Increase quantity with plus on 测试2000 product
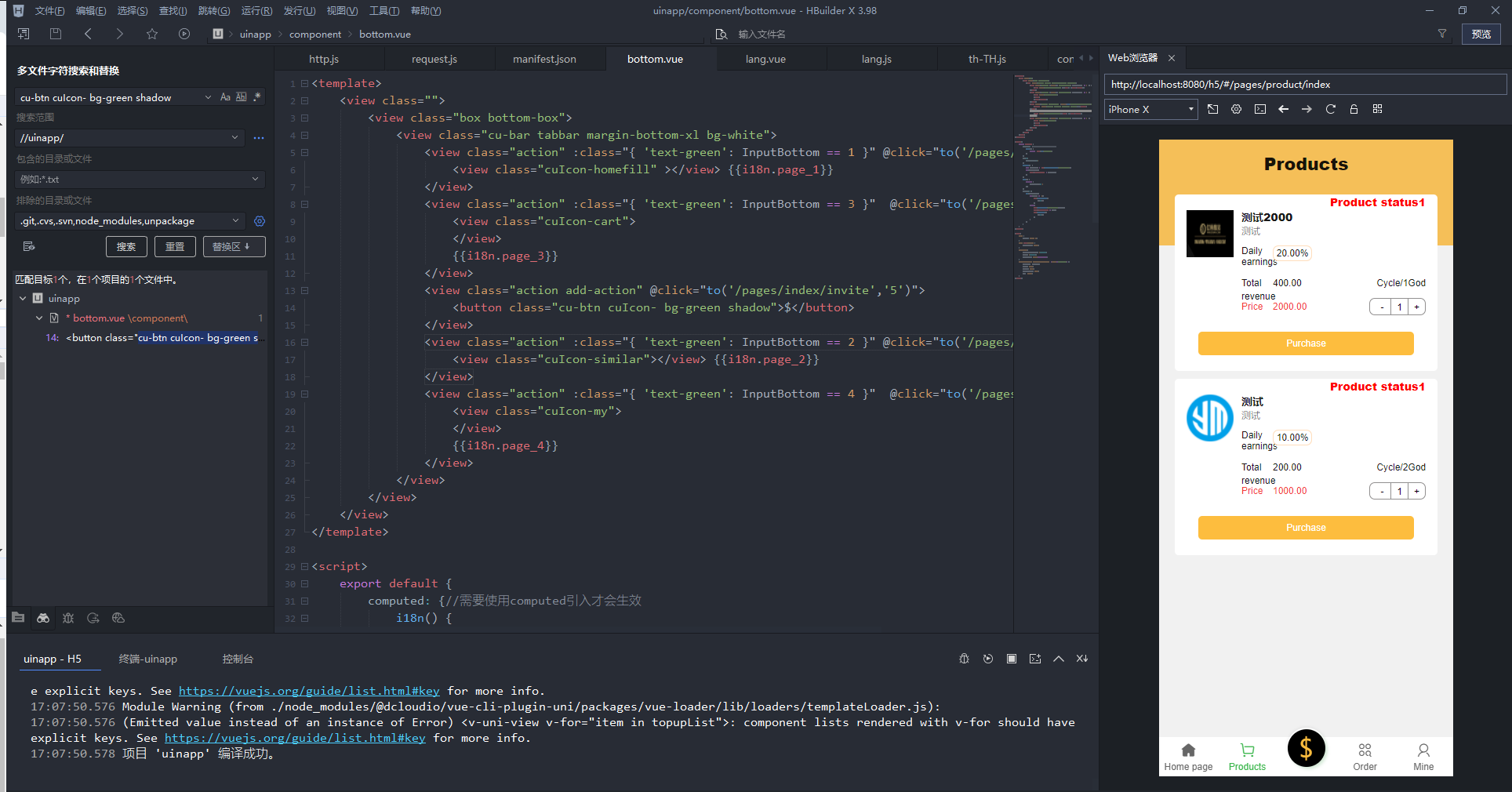Image resolution: width=1512 pixels, height=792 pixels. click(x=1417, y=307)
